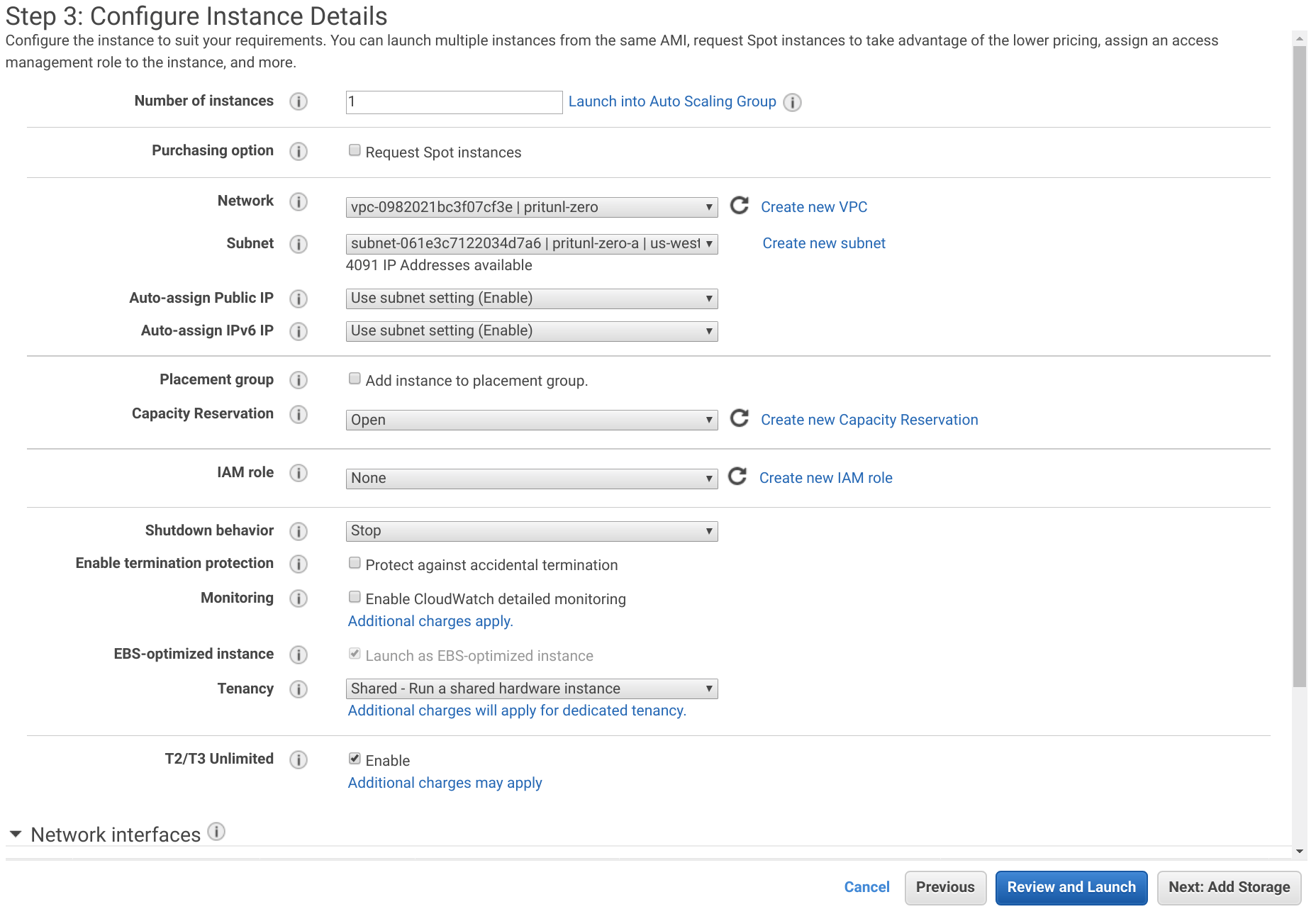Enable Request Spot instances checkbox
The height and width of the screenshot is (914, 1316).
[355, 150]
